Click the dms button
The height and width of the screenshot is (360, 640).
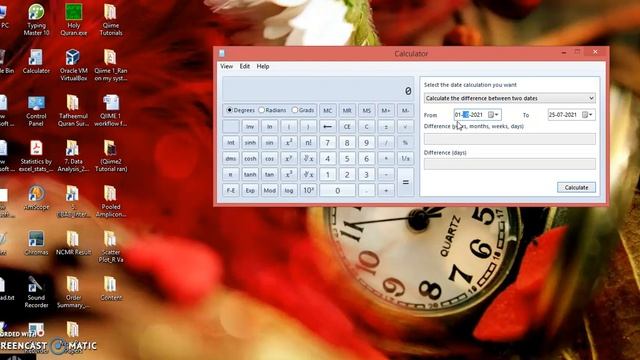(231, 158)
